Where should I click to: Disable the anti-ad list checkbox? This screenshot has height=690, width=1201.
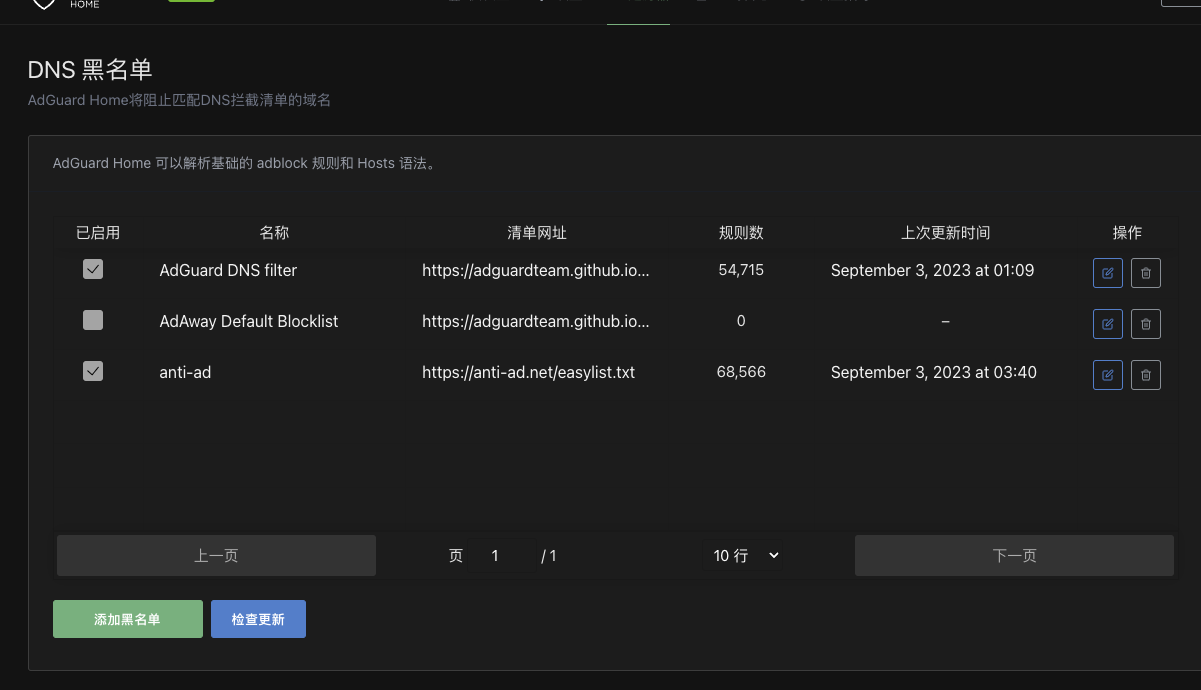tap(93, 371)
